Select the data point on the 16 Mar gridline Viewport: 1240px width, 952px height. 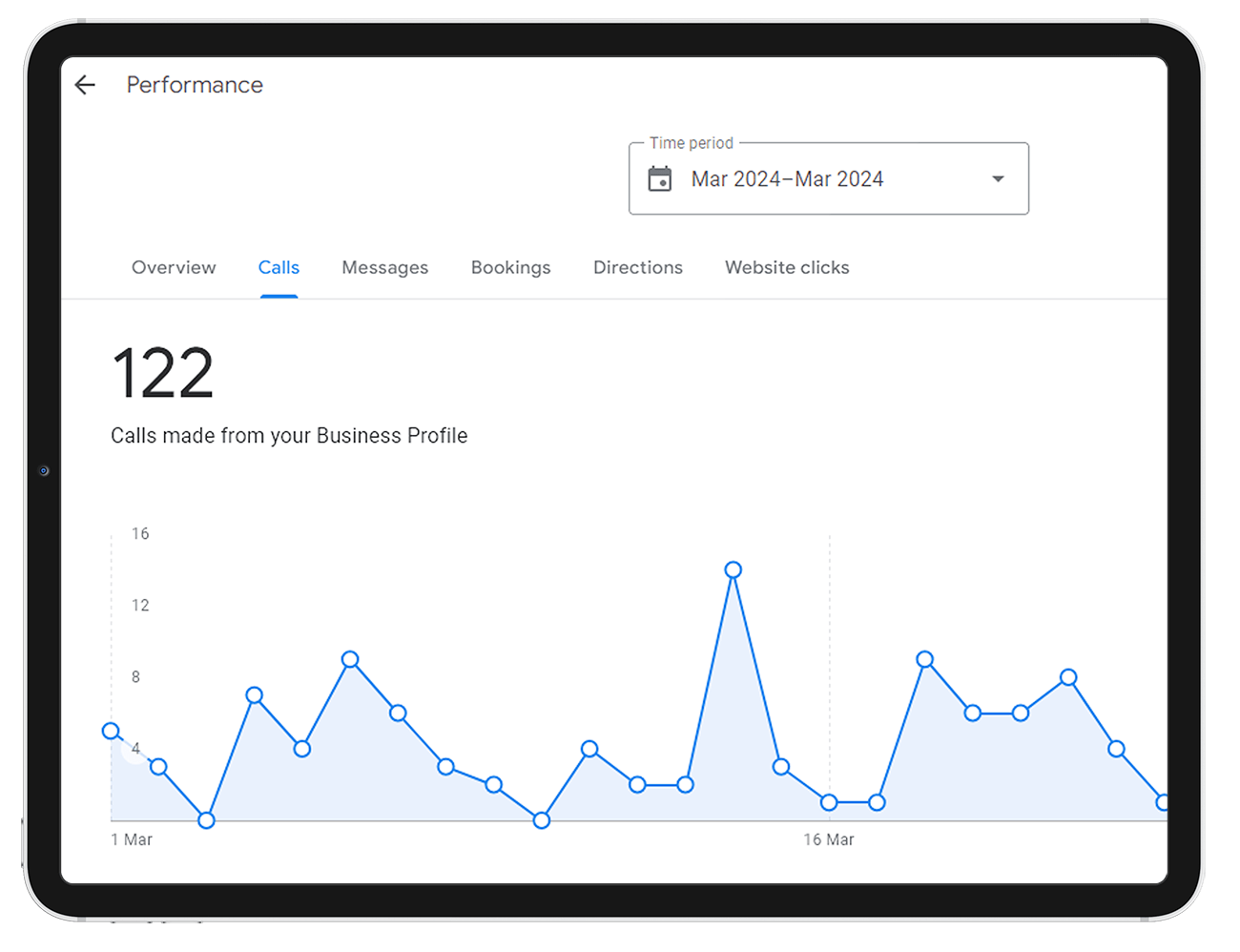point(829,802)
